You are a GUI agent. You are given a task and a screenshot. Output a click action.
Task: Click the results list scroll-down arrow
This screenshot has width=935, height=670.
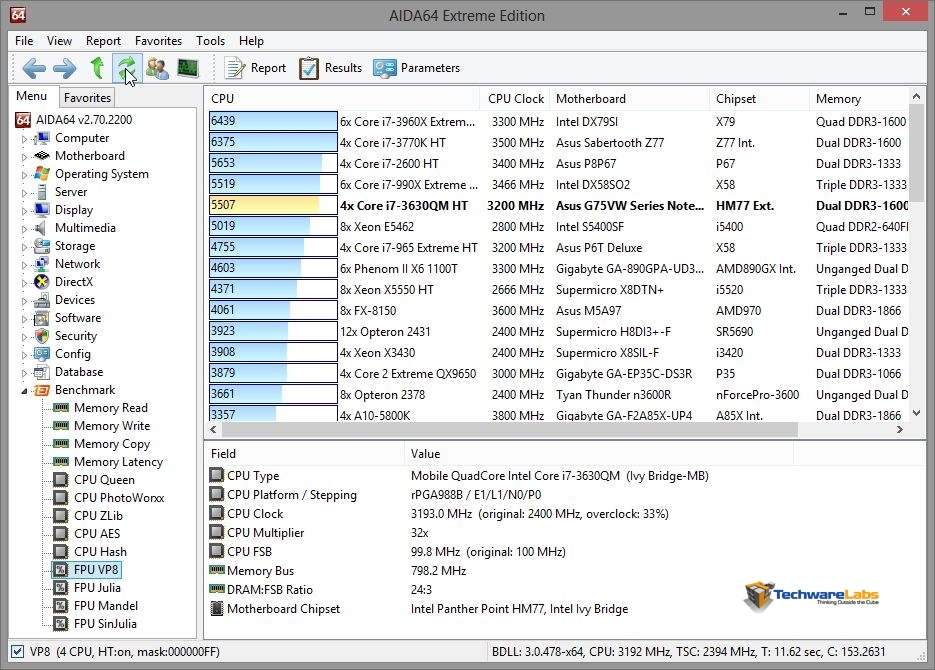click(917, 414)
